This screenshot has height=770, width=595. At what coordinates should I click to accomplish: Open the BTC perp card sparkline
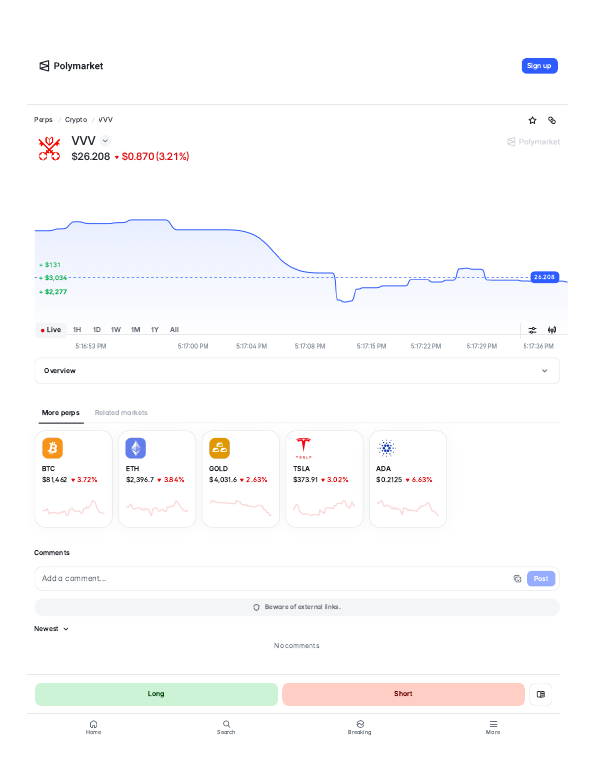(x=74, y=508)
